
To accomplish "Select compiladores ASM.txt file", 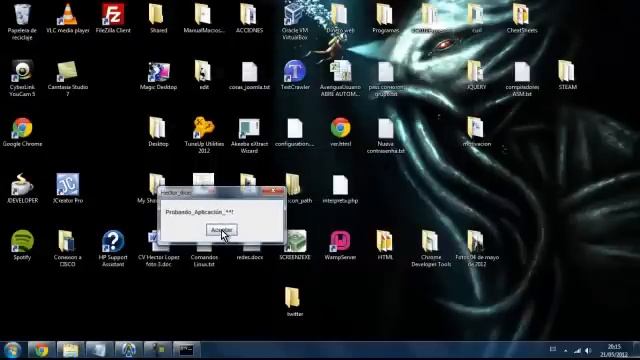I will point(522,78).
